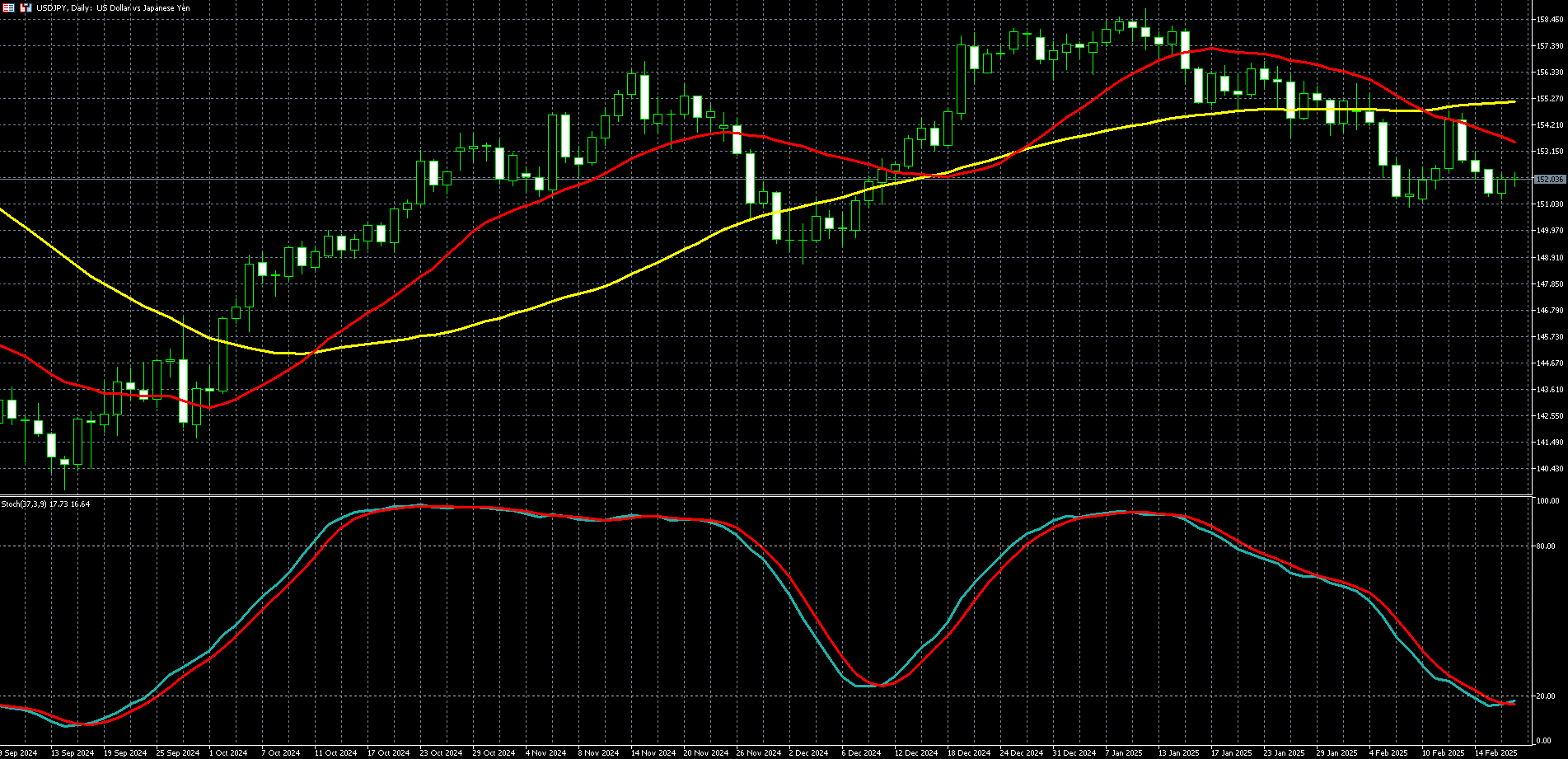Click the 1 Oct 2024 date label

click(x=228, y=753)
